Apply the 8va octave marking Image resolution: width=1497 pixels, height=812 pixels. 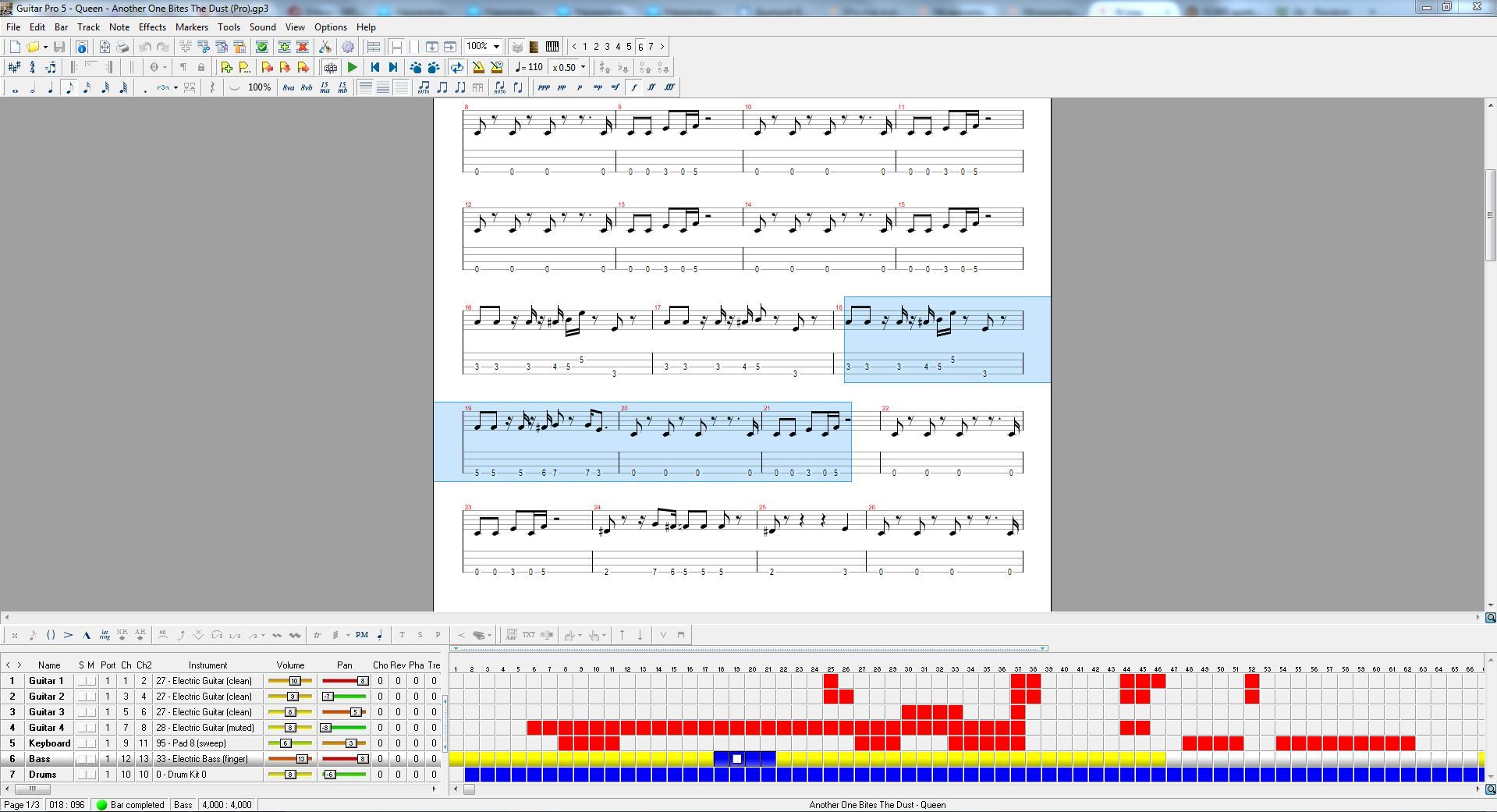click(x=289, y=88)
